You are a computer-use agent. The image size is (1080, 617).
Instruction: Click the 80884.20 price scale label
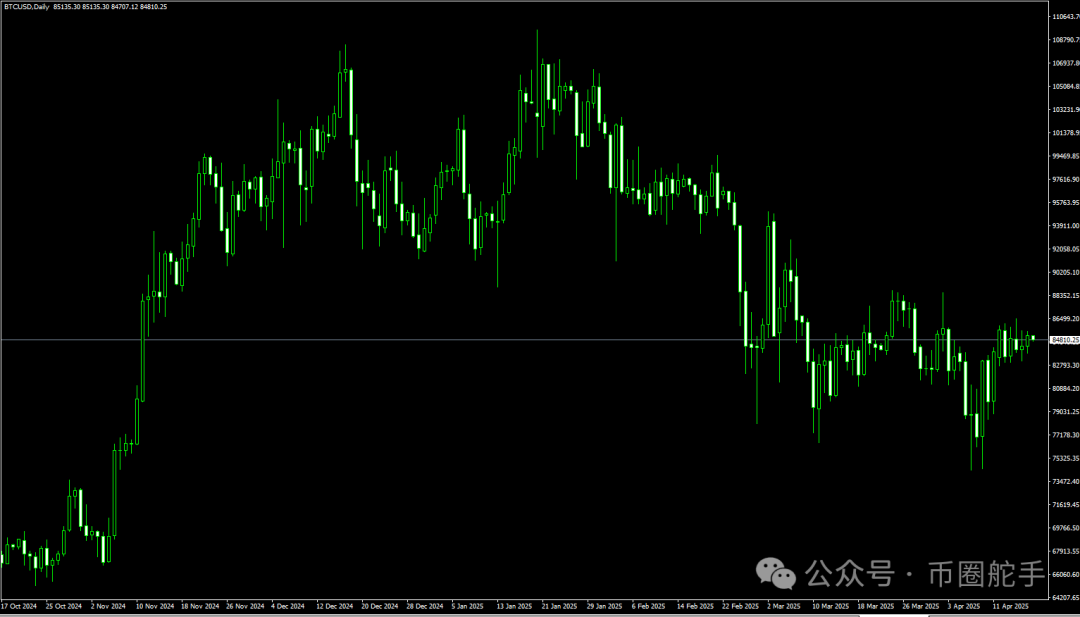coord(1065,389)
